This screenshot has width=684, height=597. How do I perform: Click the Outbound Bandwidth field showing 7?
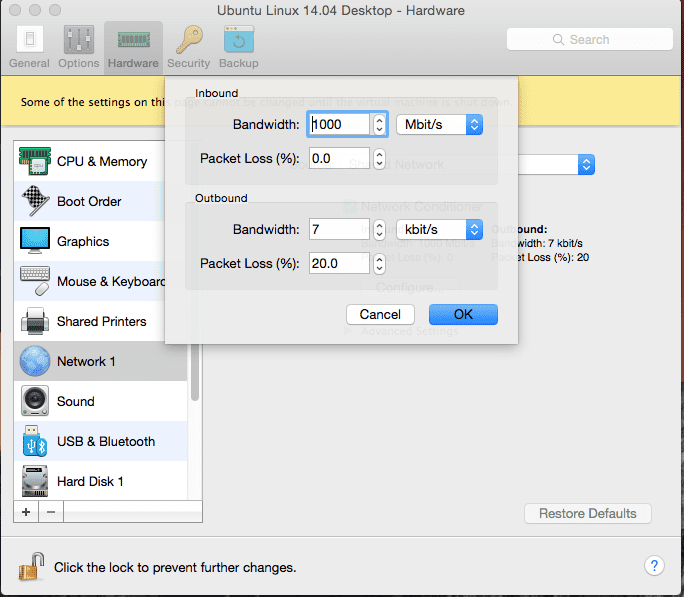click(339, 229)
